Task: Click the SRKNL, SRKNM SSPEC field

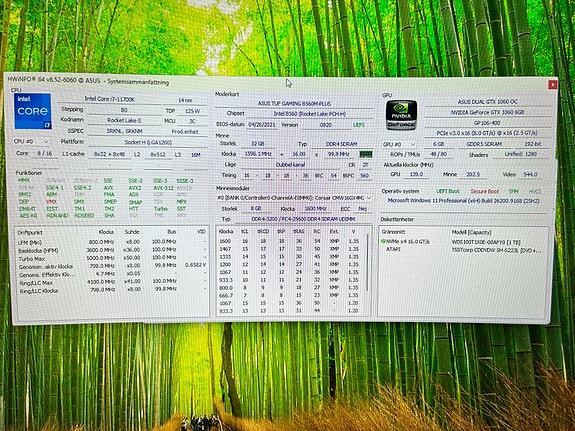Action: (124, 131)
